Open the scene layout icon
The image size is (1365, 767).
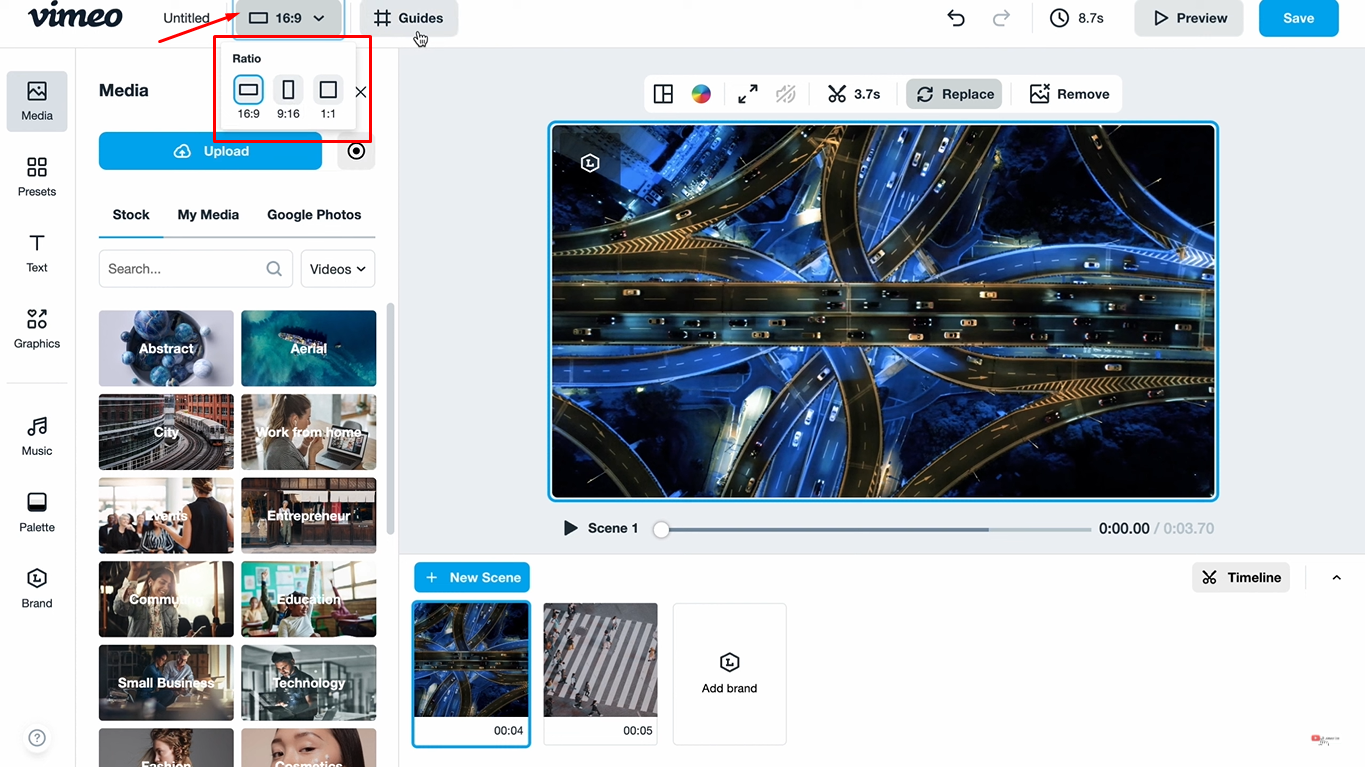(x=663, y=94)
